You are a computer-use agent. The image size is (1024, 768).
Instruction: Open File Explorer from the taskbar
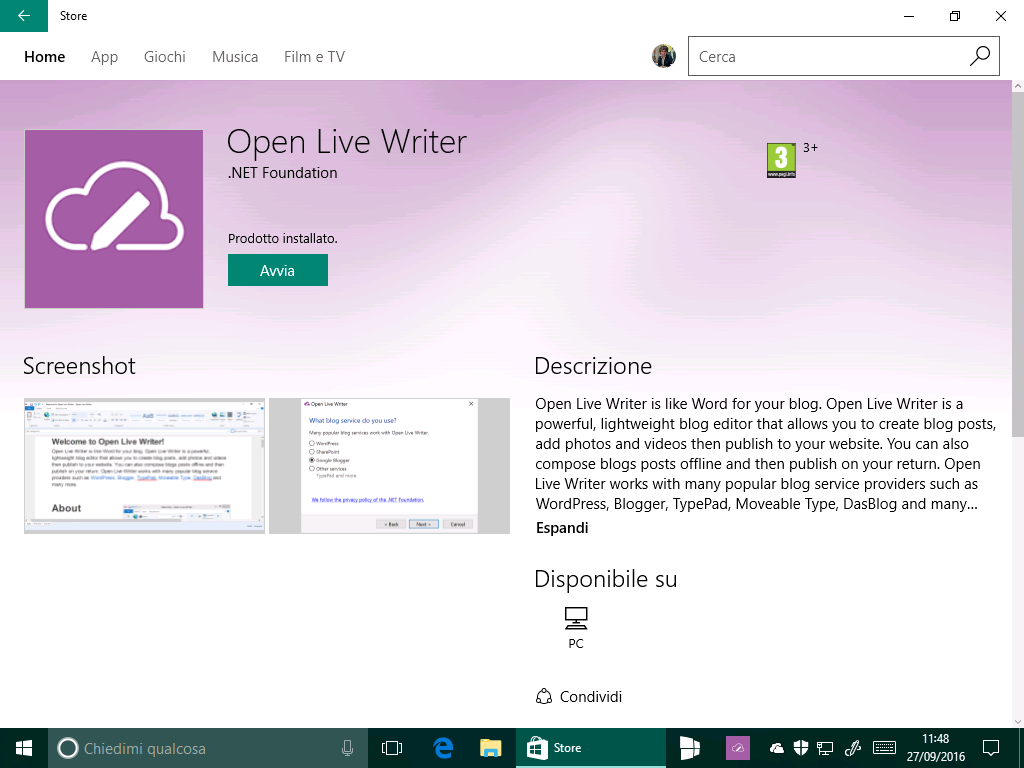490,748
